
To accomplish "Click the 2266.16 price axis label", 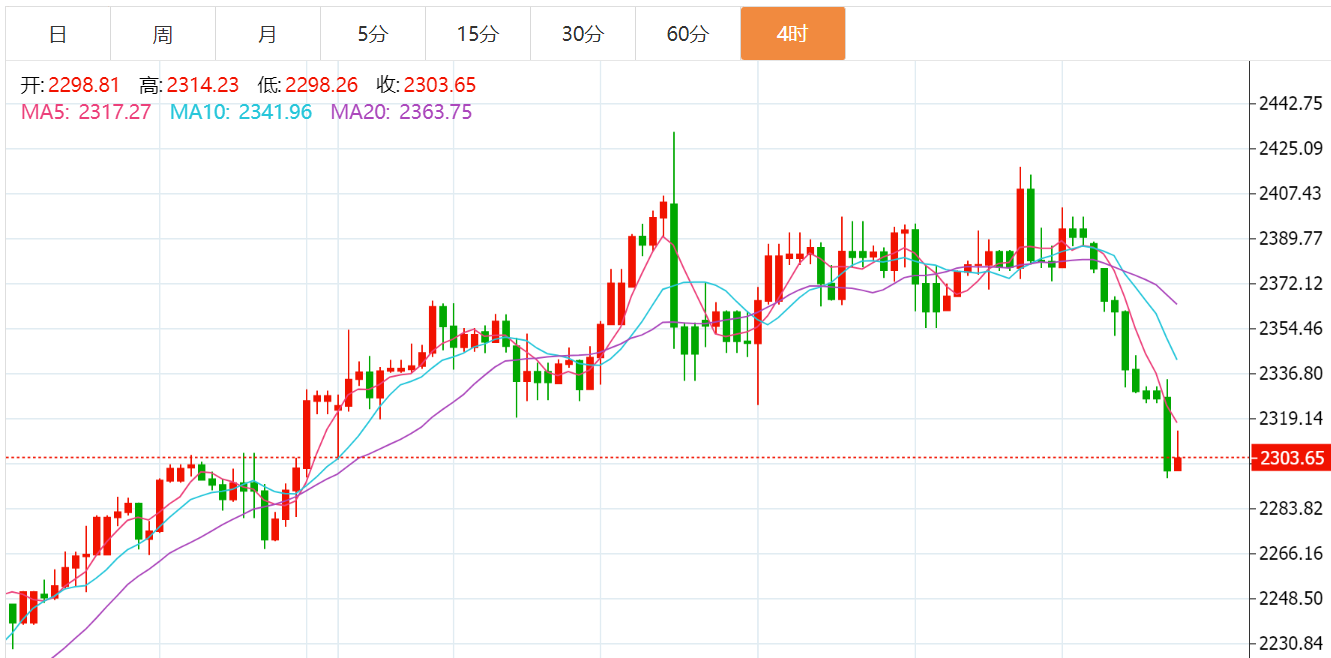I will 1290,554.
